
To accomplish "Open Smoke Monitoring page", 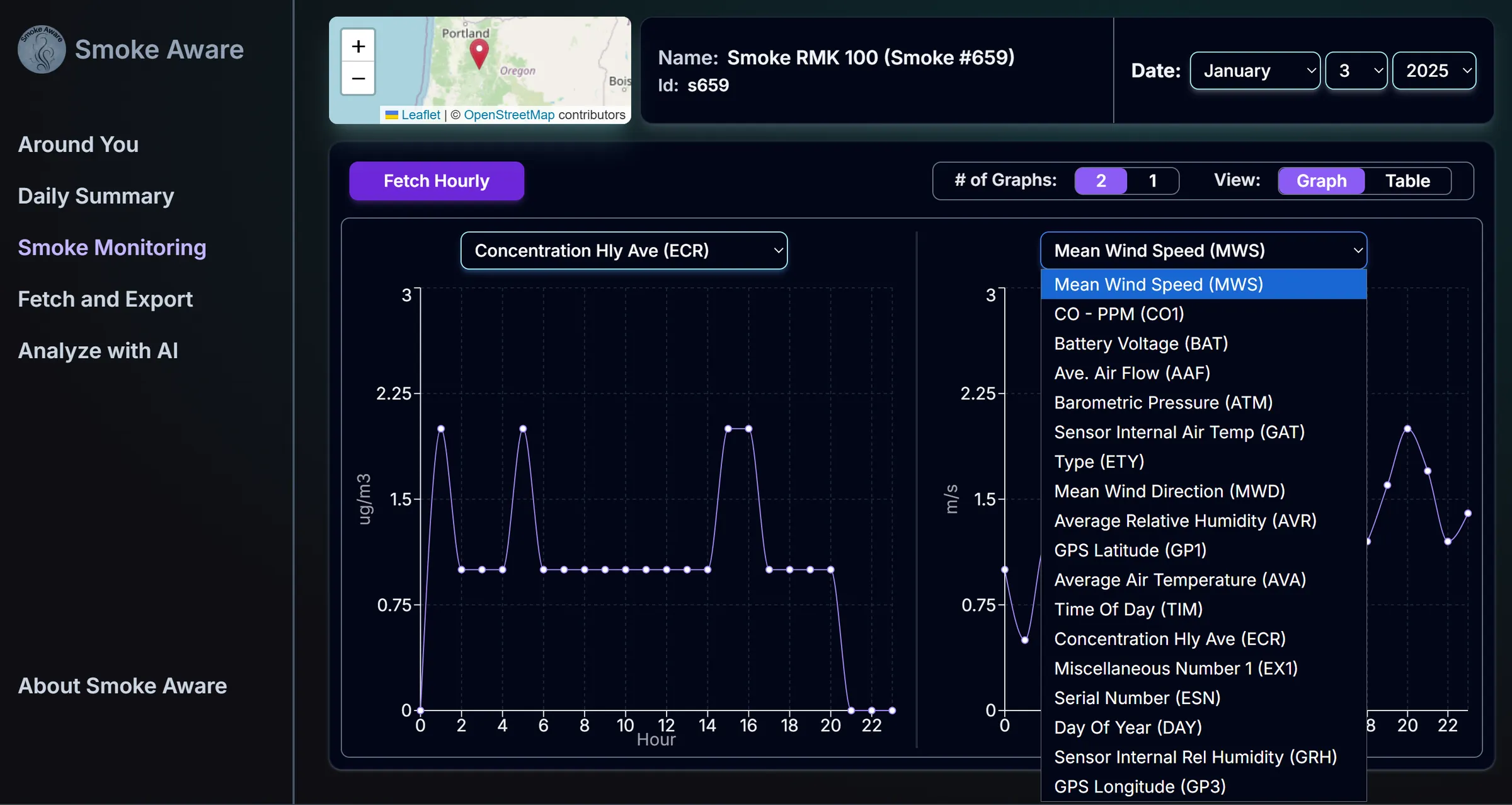I will [112, 248].
